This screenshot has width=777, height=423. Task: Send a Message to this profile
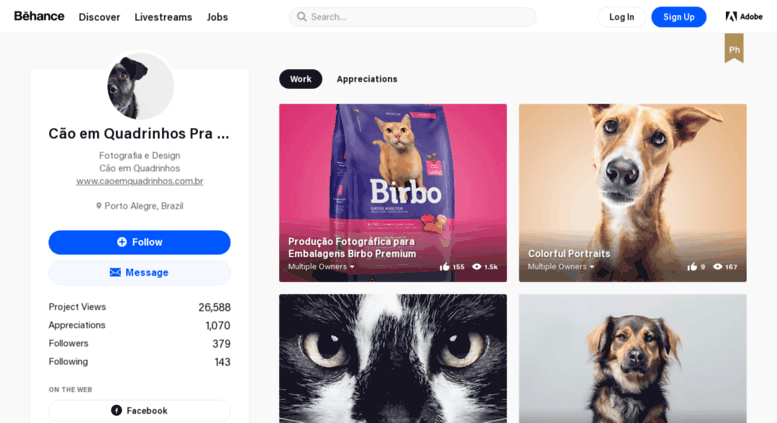click(139, 272)
